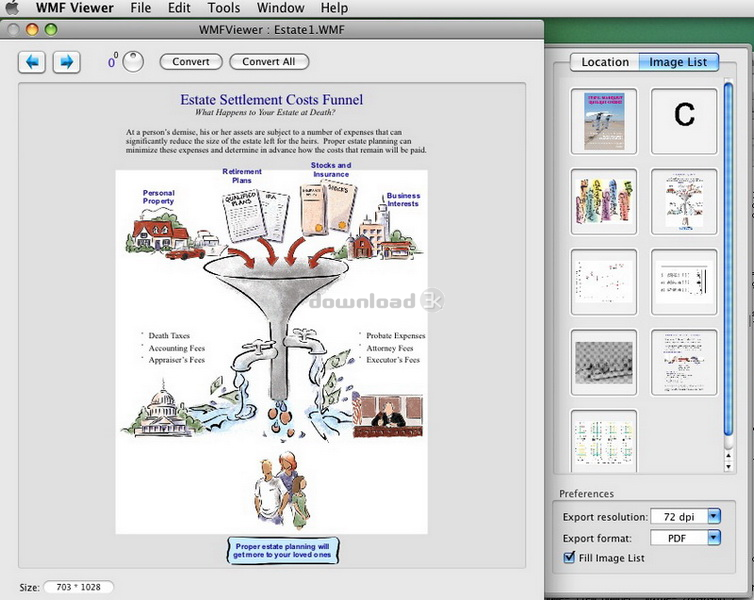
Task: Click the previous image left arrow button
Action: [x=31, y=62]
